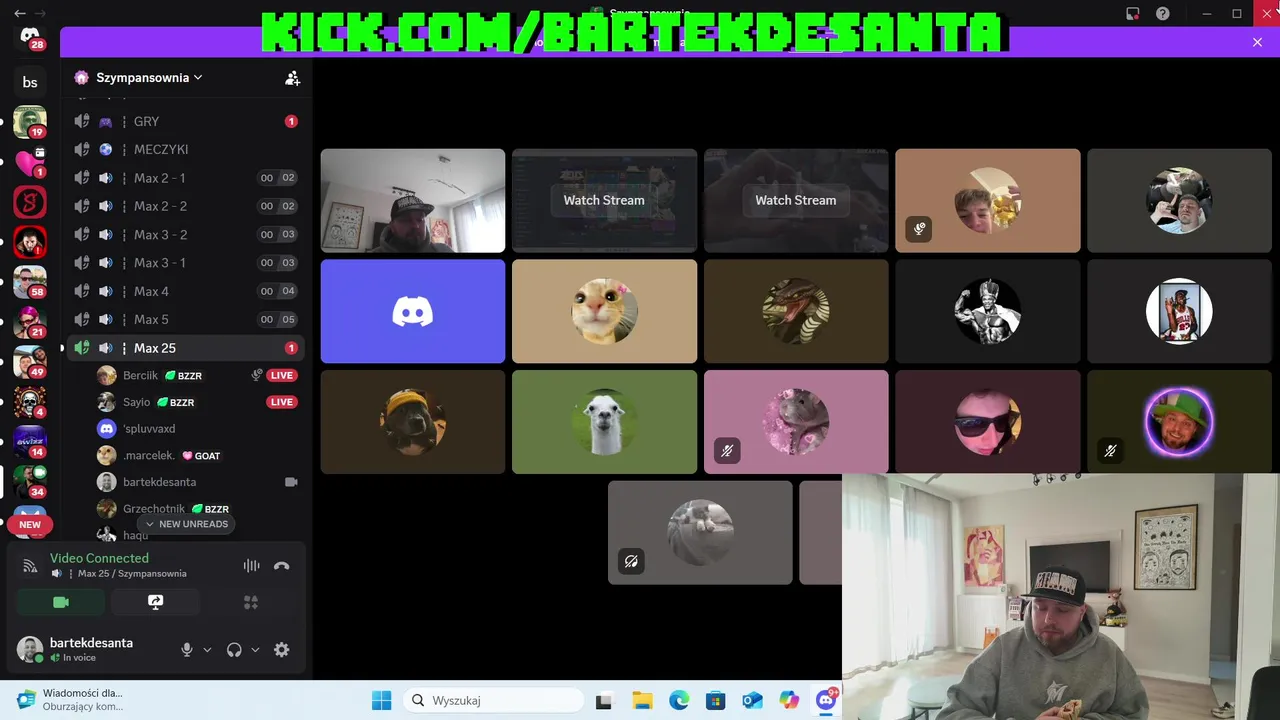Toggle noise suppression waveform icon

tap(251, 565)
